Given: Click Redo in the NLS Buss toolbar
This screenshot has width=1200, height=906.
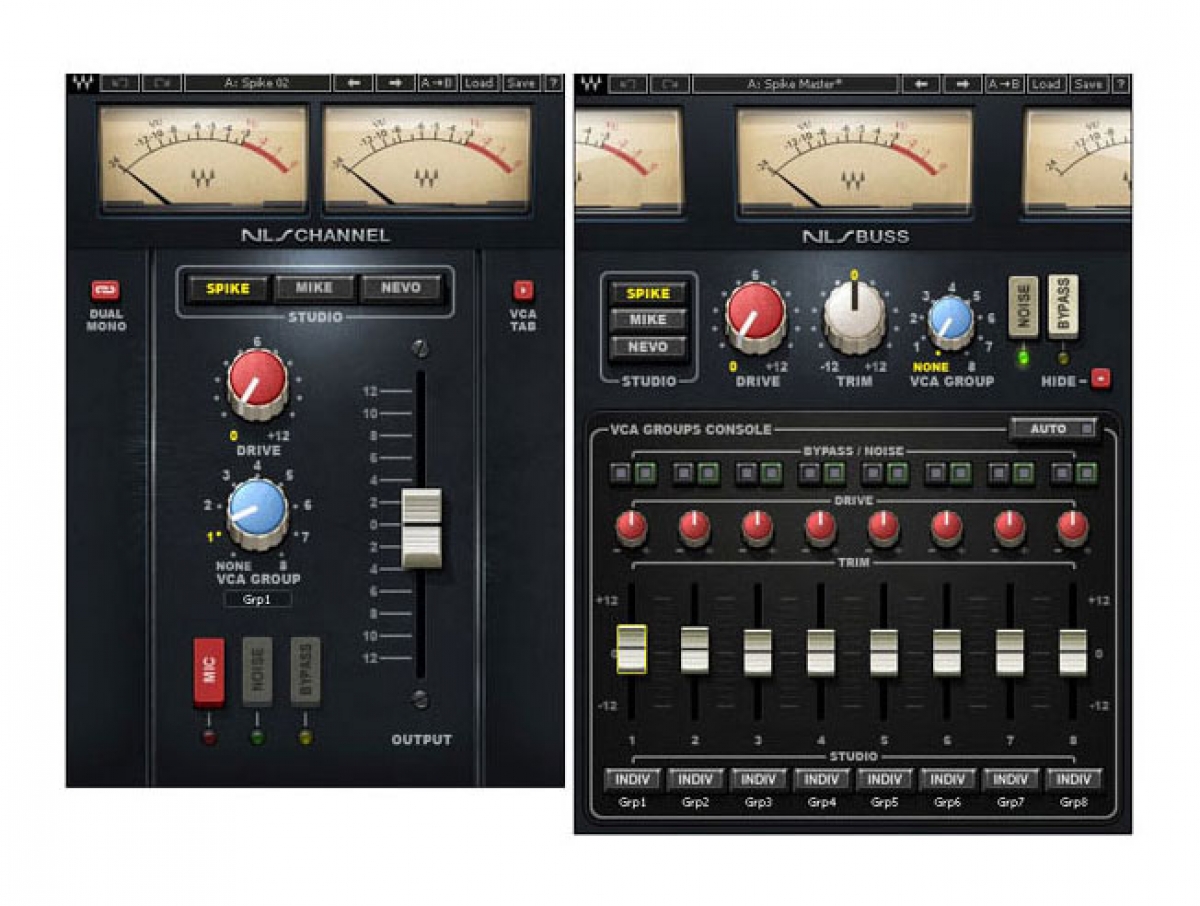Looking at the screenshot, I should click(x=669, y=84).
